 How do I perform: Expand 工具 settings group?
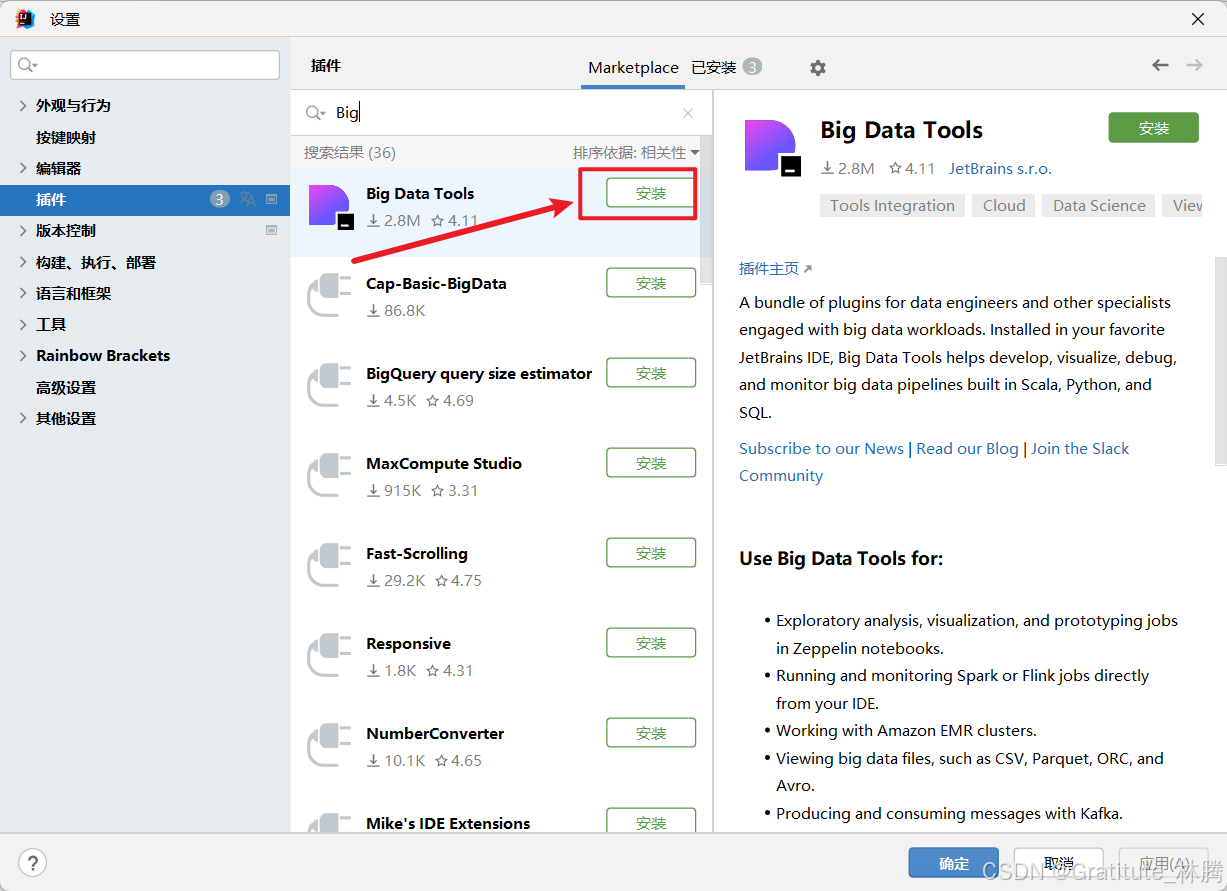(23, 324)
